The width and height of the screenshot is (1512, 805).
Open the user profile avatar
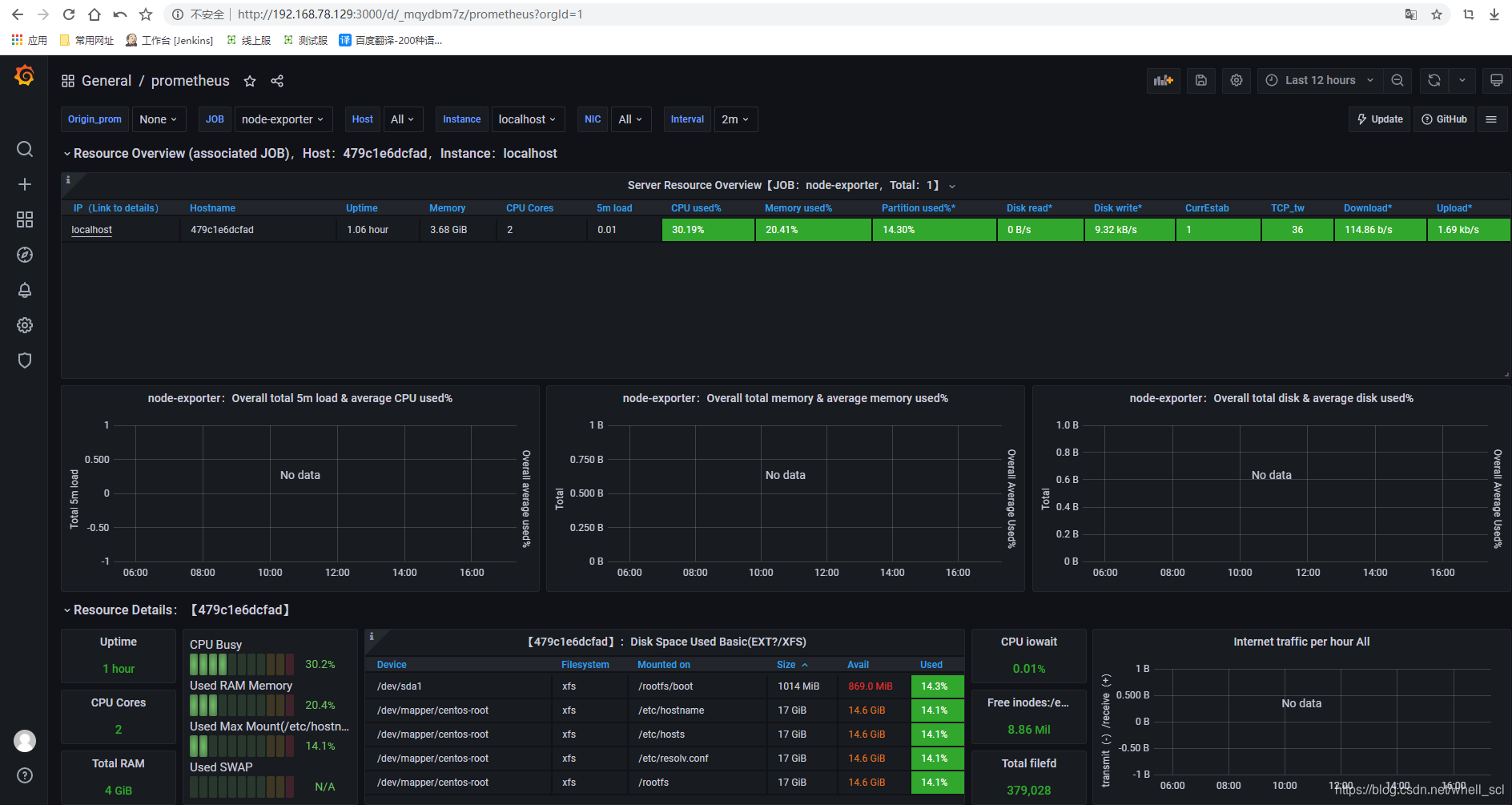coord(25,741)
